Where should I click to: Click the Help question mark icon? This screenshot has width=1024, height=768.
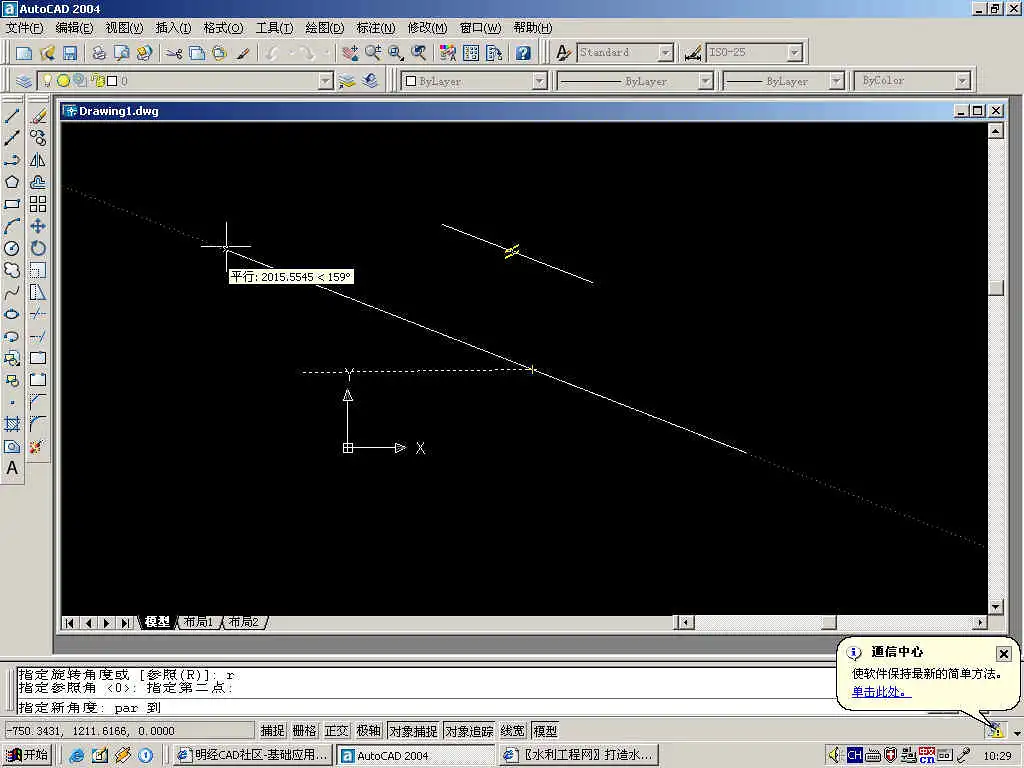click(523, 53)
